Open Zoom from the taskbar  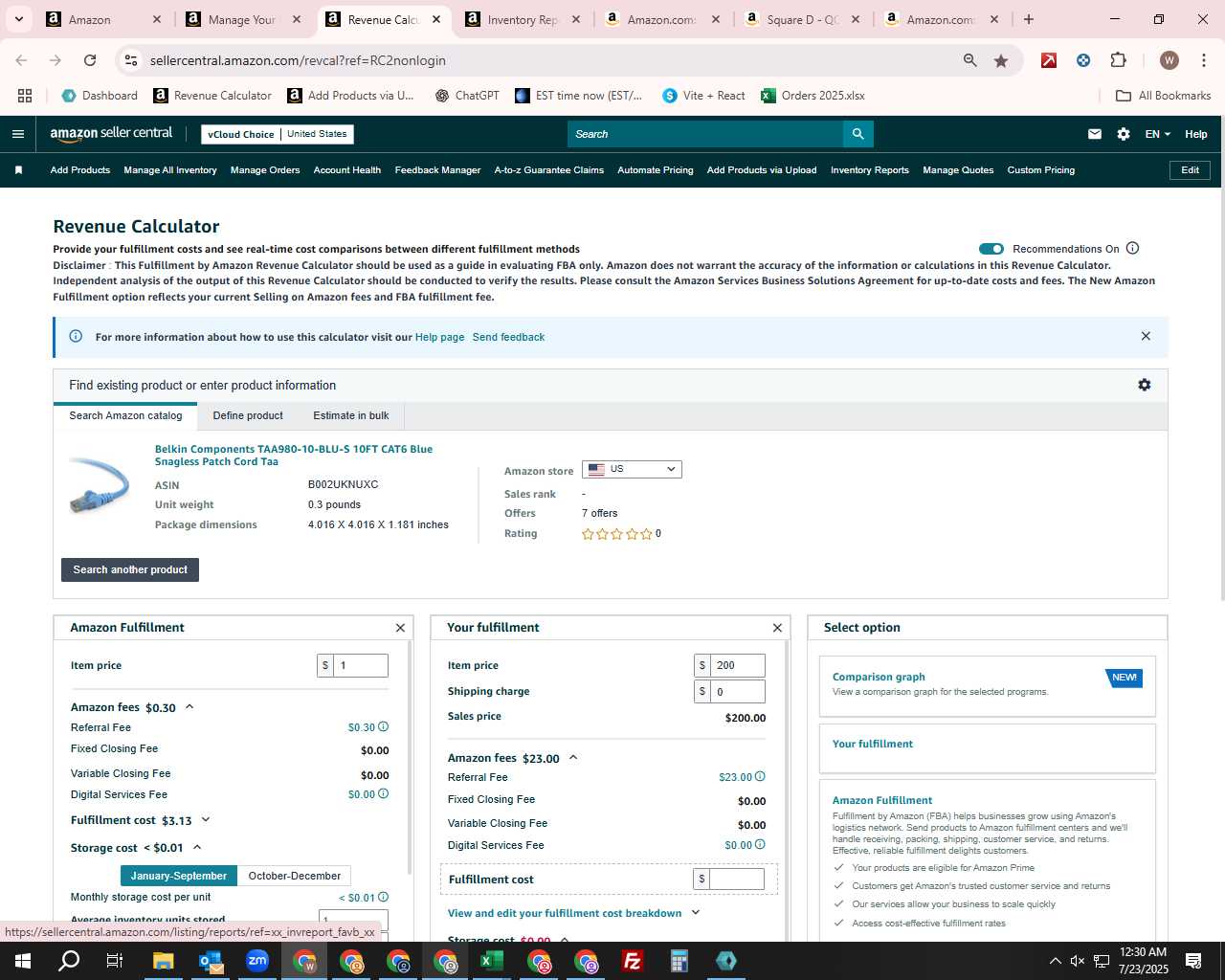coord(257,961)
